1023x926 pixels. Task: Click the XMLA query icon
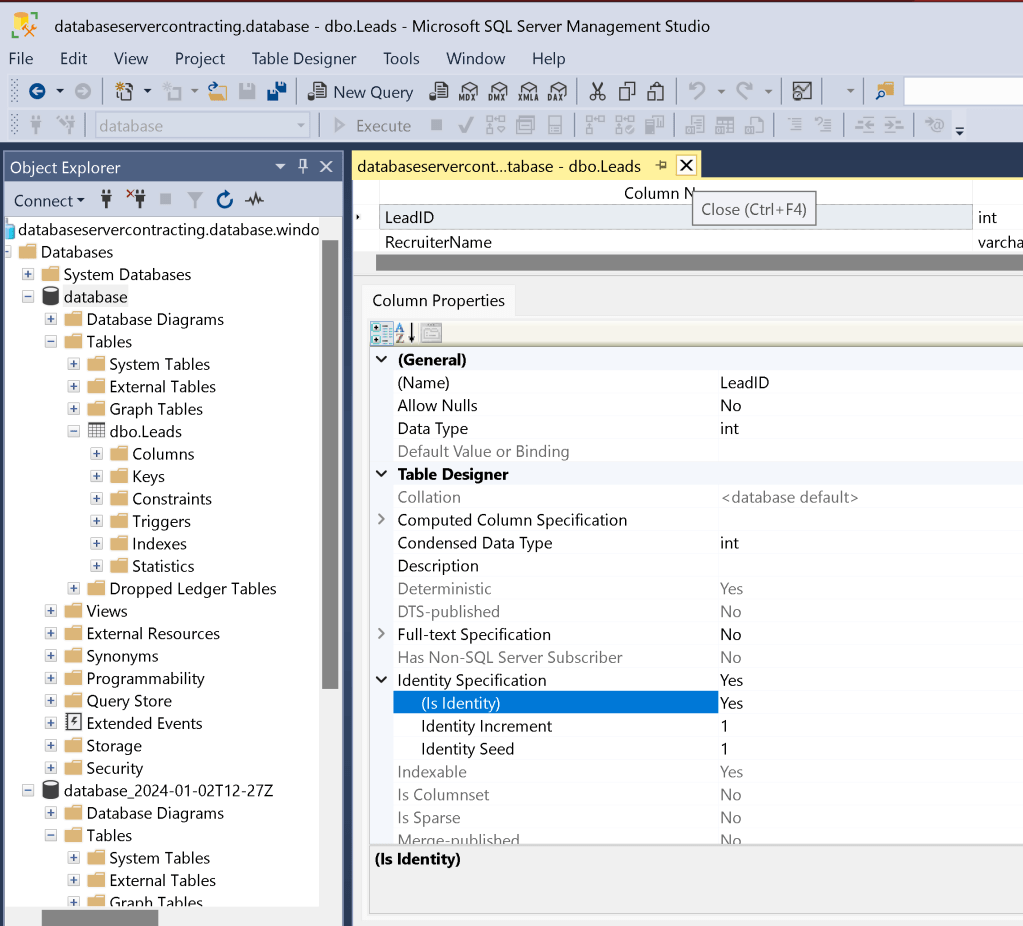tap(528, 92)
